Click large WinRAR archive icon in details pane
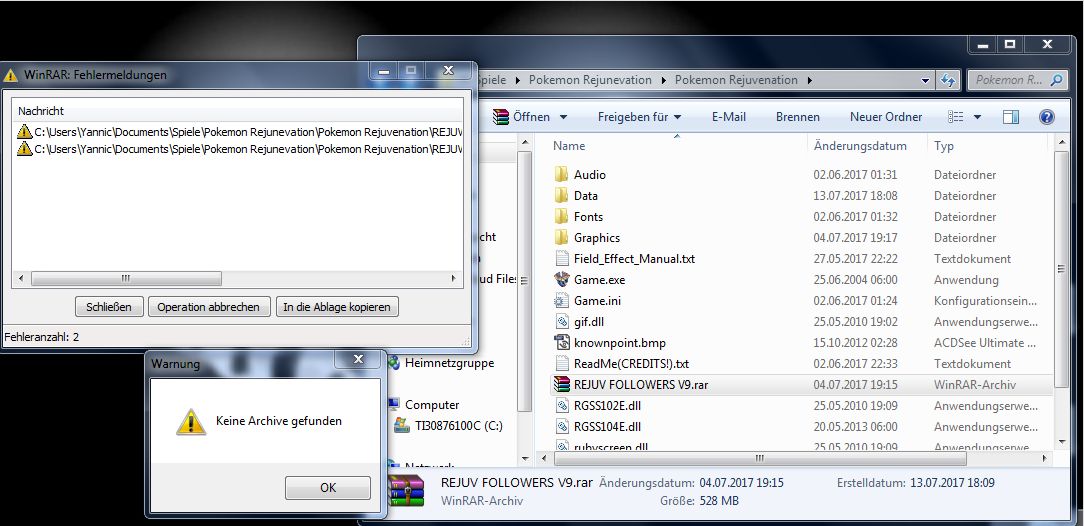This screenshot has height=526, width=1084. (406, 491)
